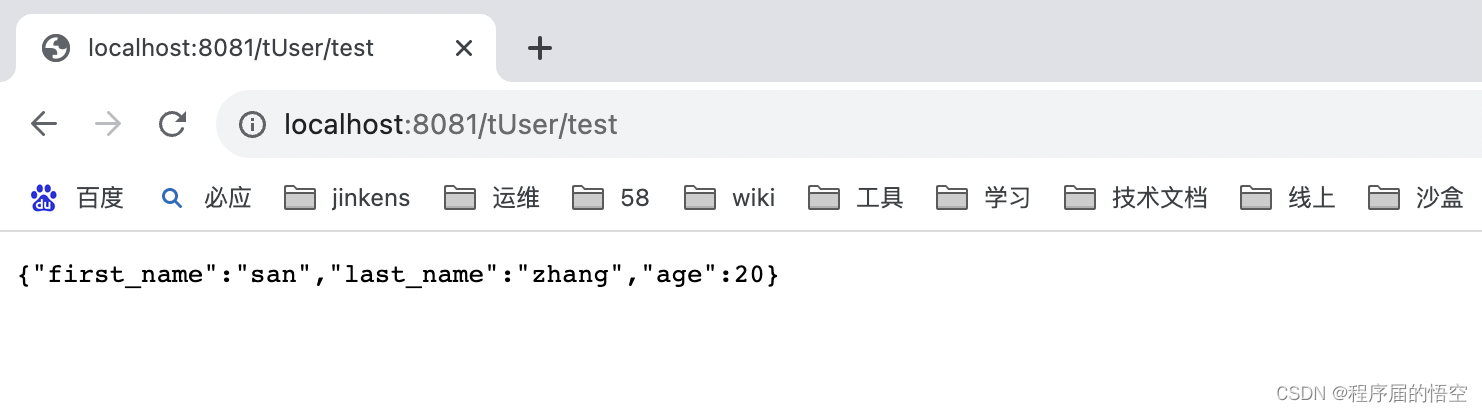Reload the page with refresh icon

pyautogui.click(x=173, y=124)
